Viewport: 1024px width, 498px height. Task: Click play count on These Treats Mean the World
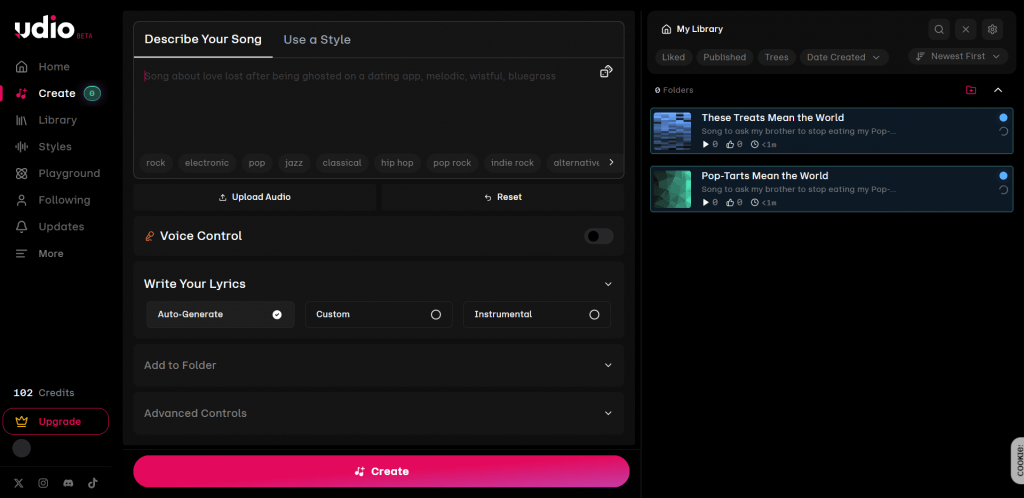coord(710,145)
